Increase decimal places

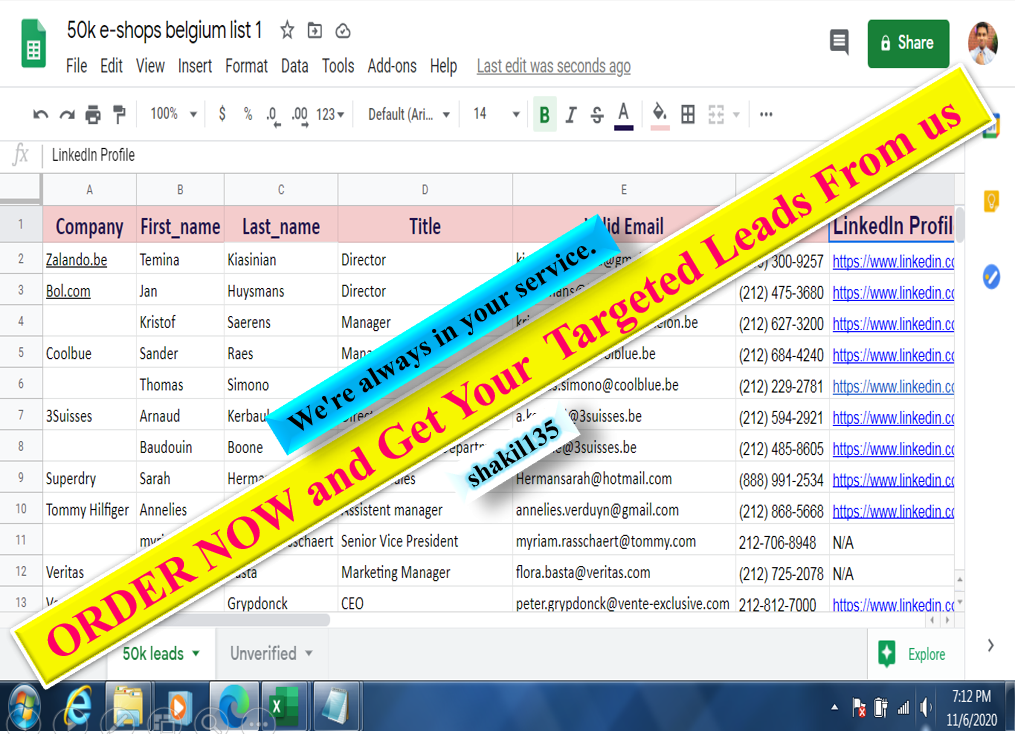coord(299,115)
